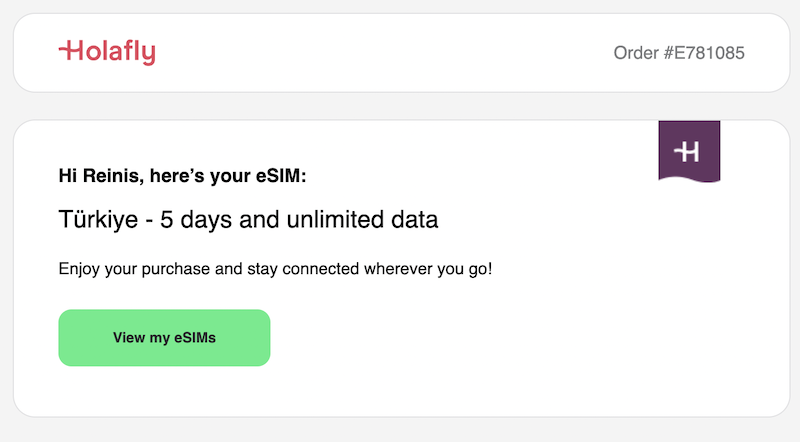This screenshot has height=442, width=800.
Task: Click the Order #E781085 label
Action: [679, 52]
